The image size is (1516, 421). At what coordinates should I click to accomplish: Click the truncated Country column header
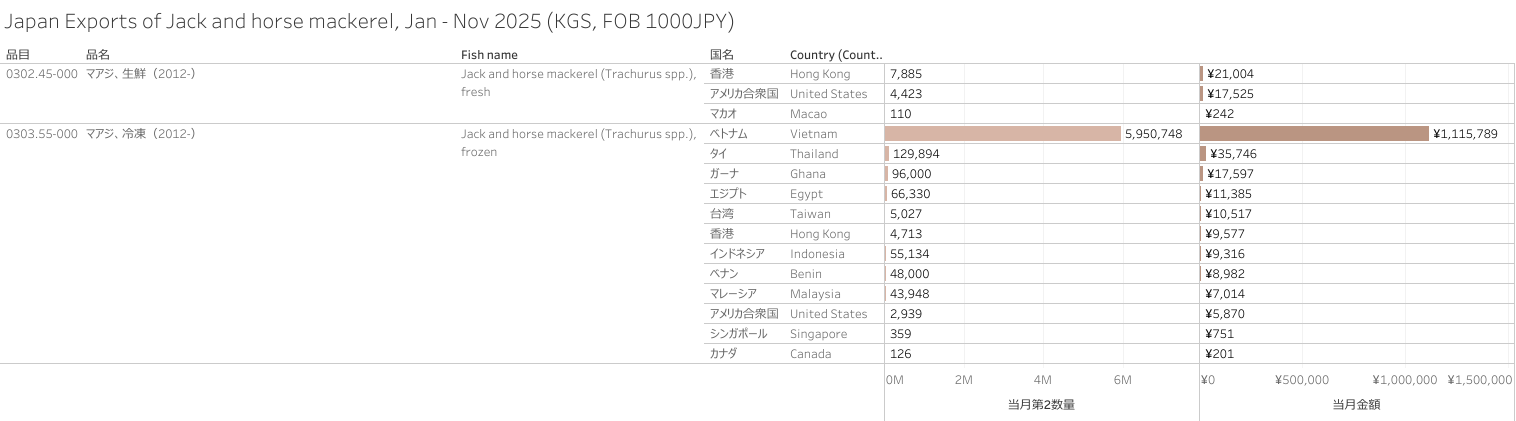835,54
